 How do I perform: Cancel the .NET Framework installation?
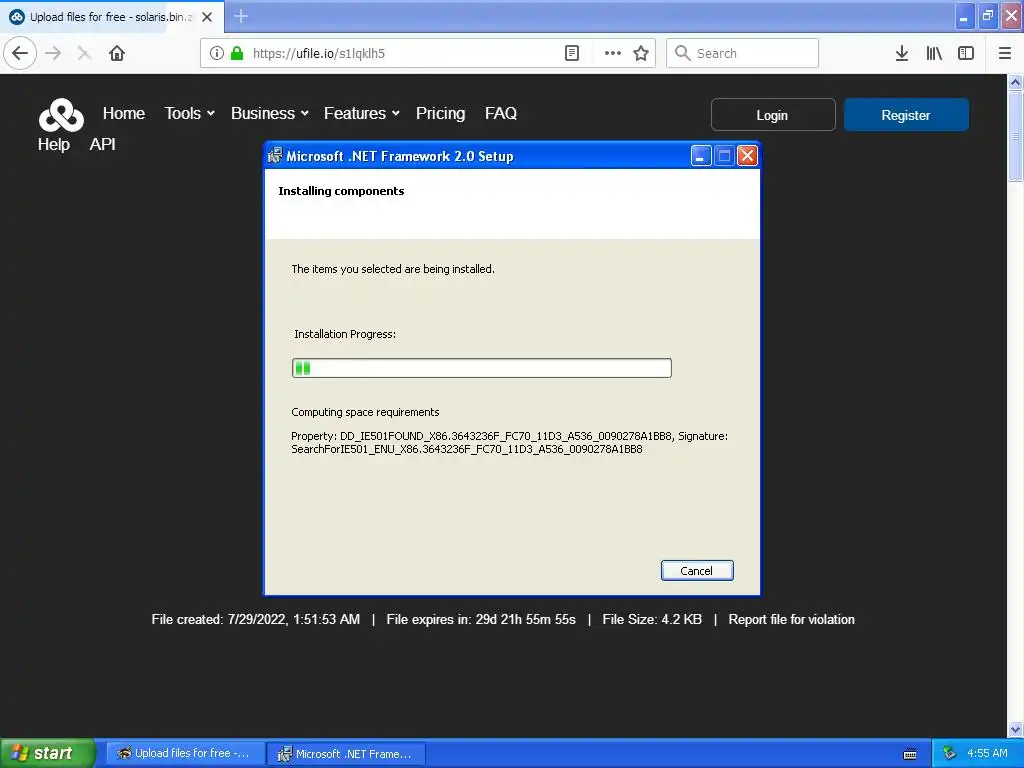(697, 570)
